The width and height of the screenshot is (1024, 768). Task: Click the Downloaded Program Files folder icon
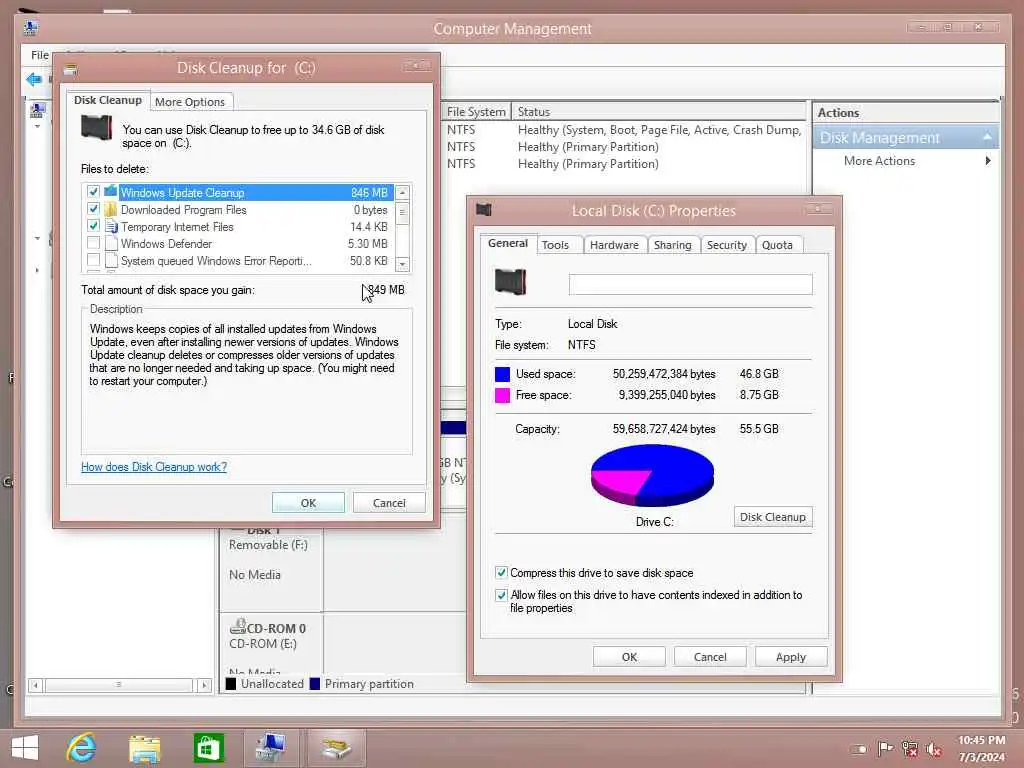coord(110,209)
